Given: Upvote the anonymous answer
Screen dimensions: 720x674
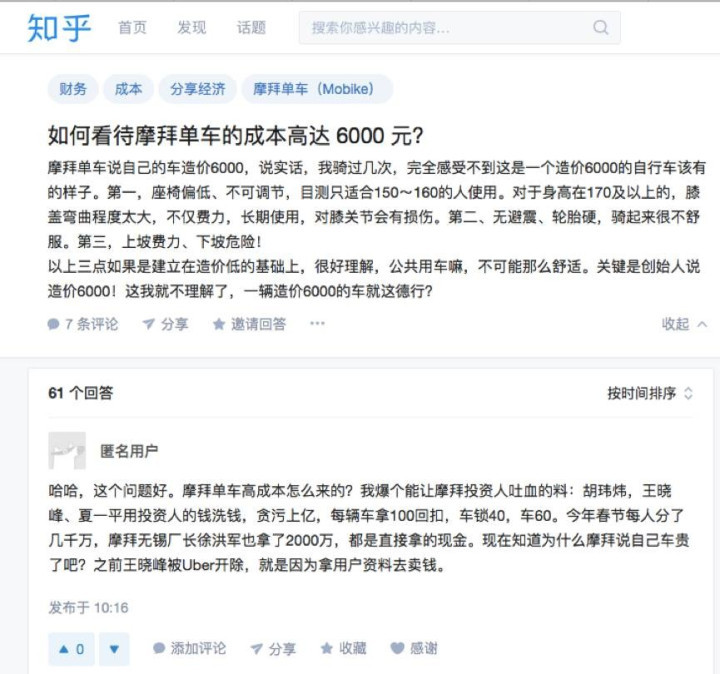Looking at the screenshot, I should 72,649.
